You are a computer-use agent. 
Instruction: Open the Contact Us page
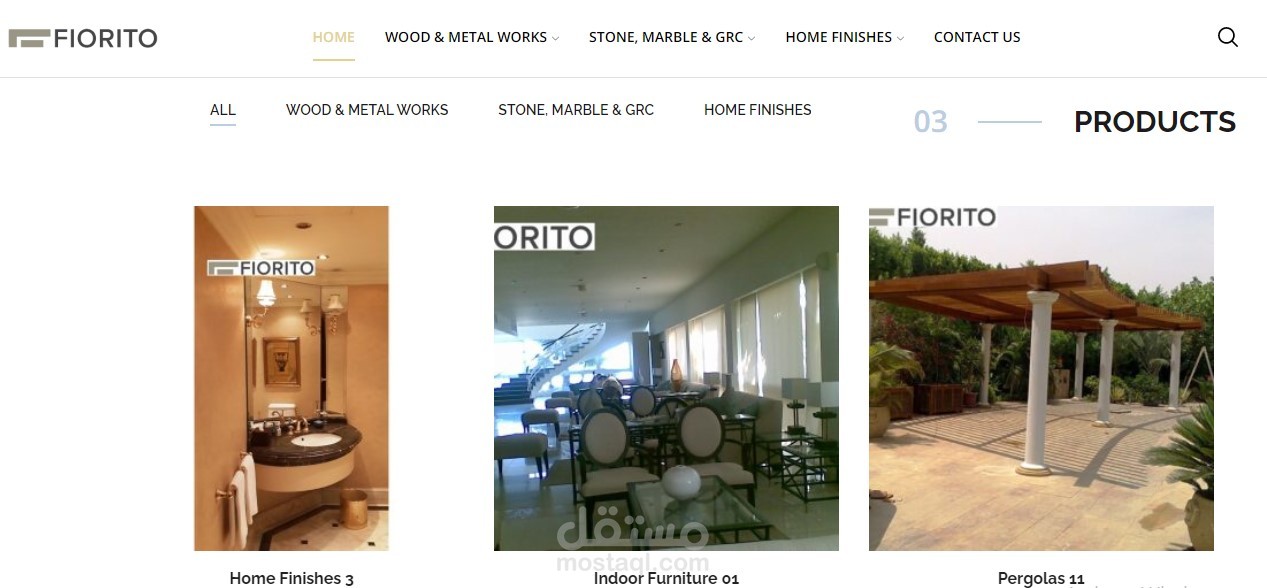977,37
